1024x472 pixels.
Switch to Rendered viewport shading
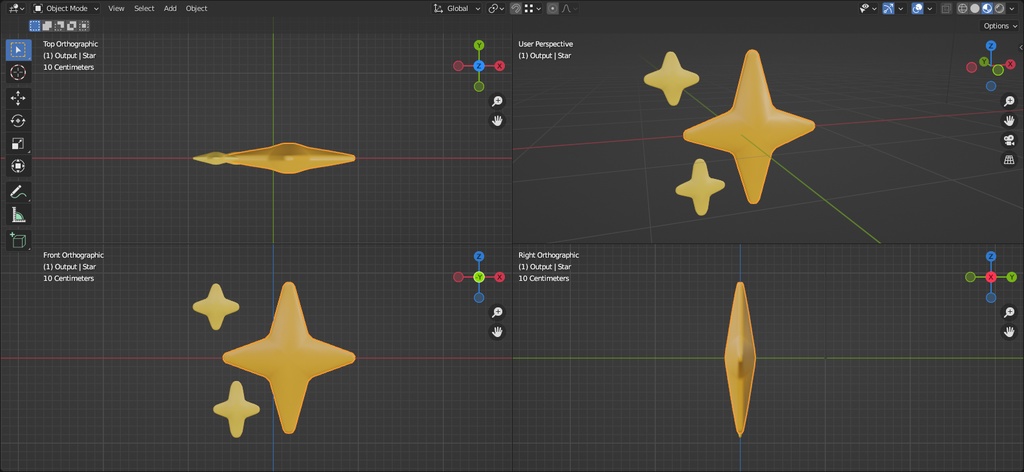click(999, 8)
